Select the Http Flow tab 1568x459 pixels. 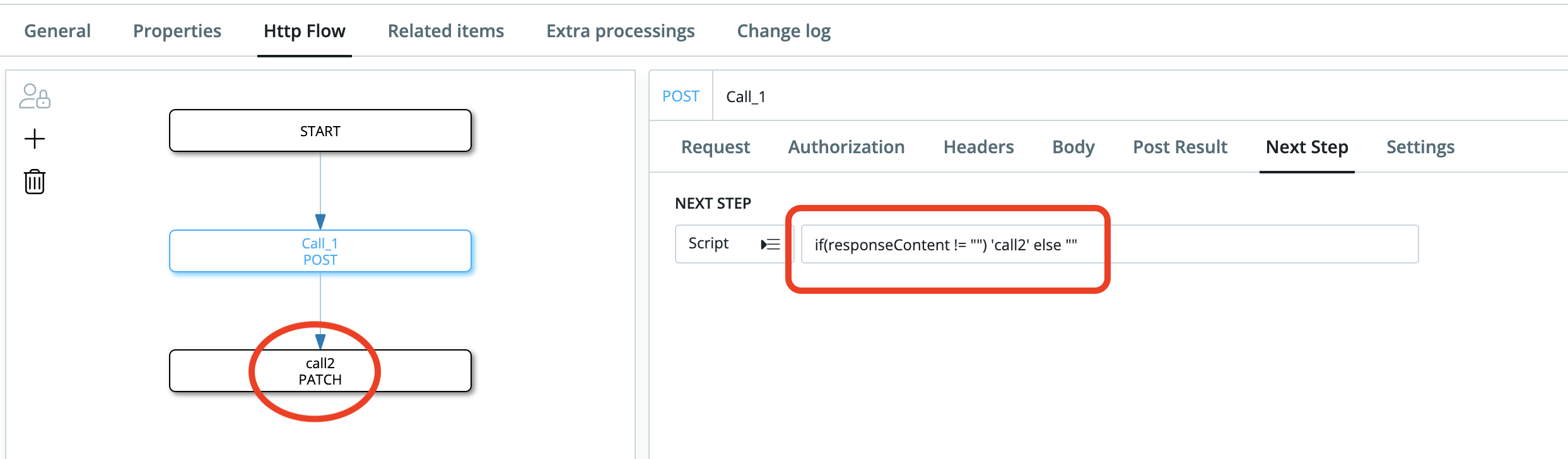(304, 31)
